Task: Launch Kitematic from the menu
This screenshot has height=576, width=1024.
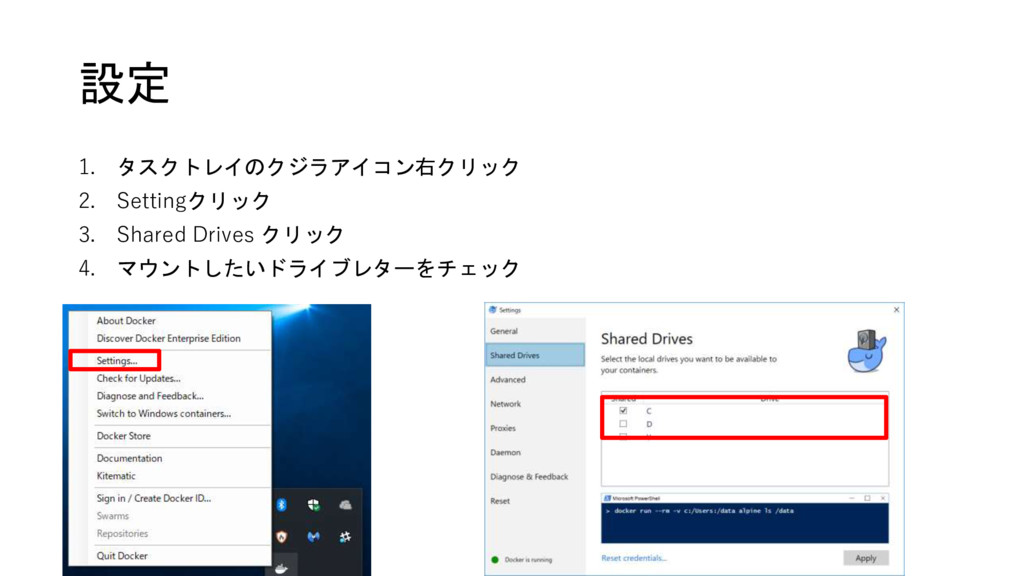Action: 116,476
